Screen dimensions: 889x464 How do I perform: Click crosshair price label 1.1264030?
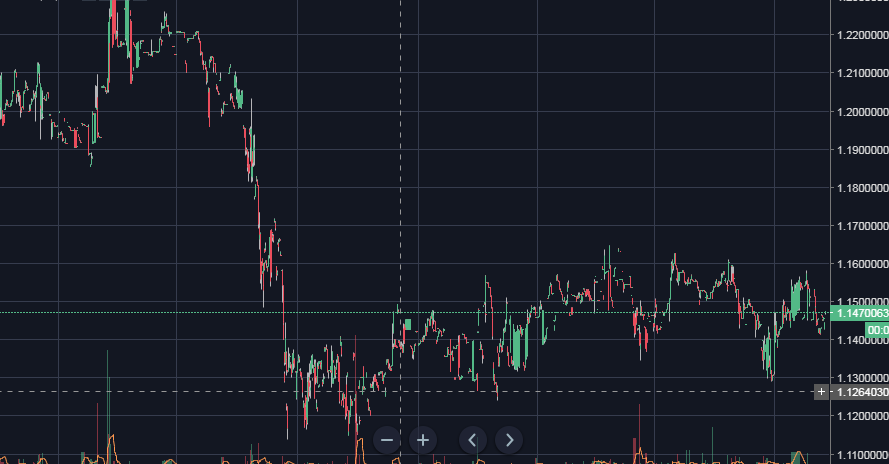click(x=860, y=392)
